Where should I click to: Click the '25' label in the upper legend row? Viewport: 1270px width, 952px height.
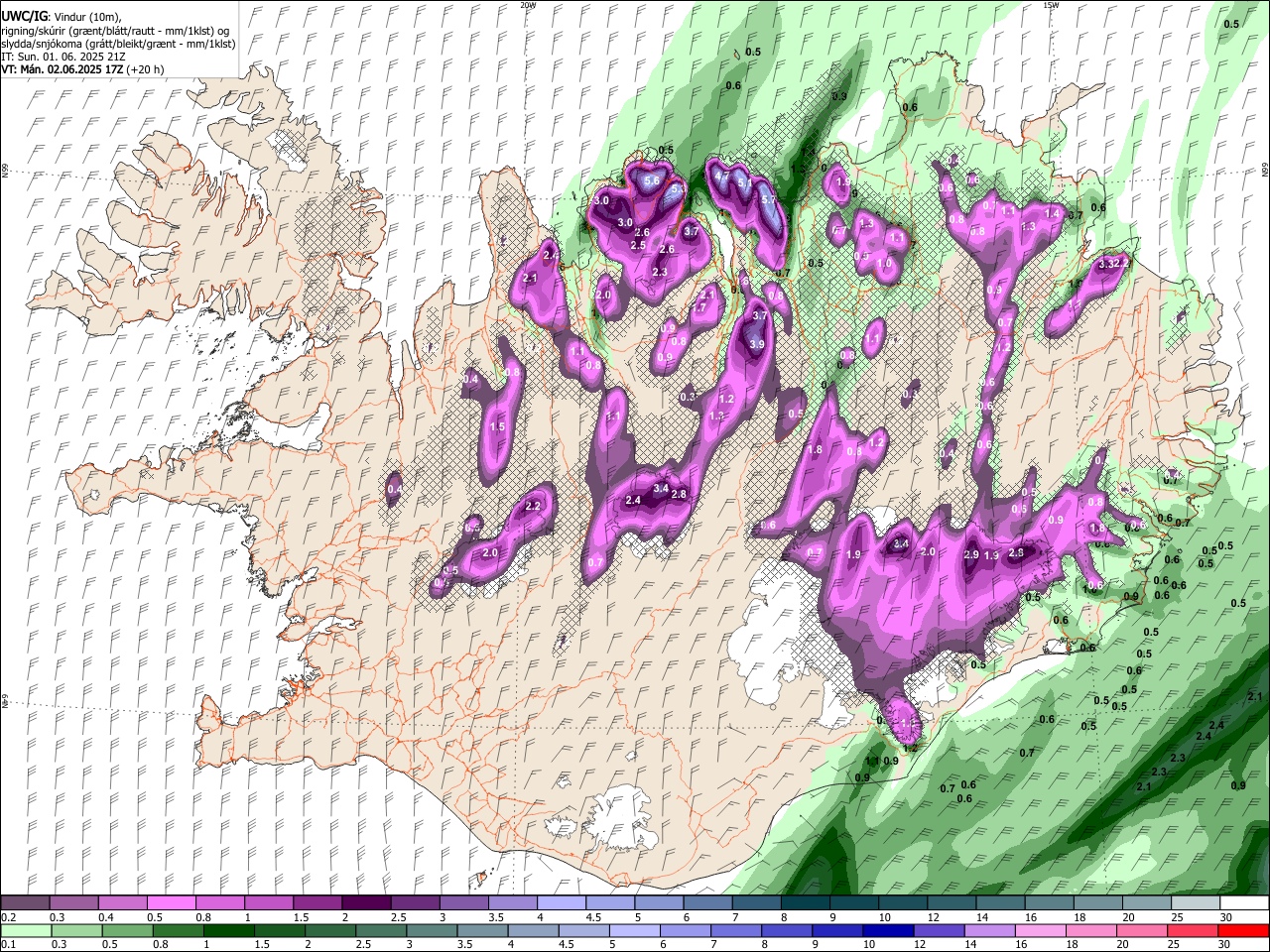tap(1177, 917)
